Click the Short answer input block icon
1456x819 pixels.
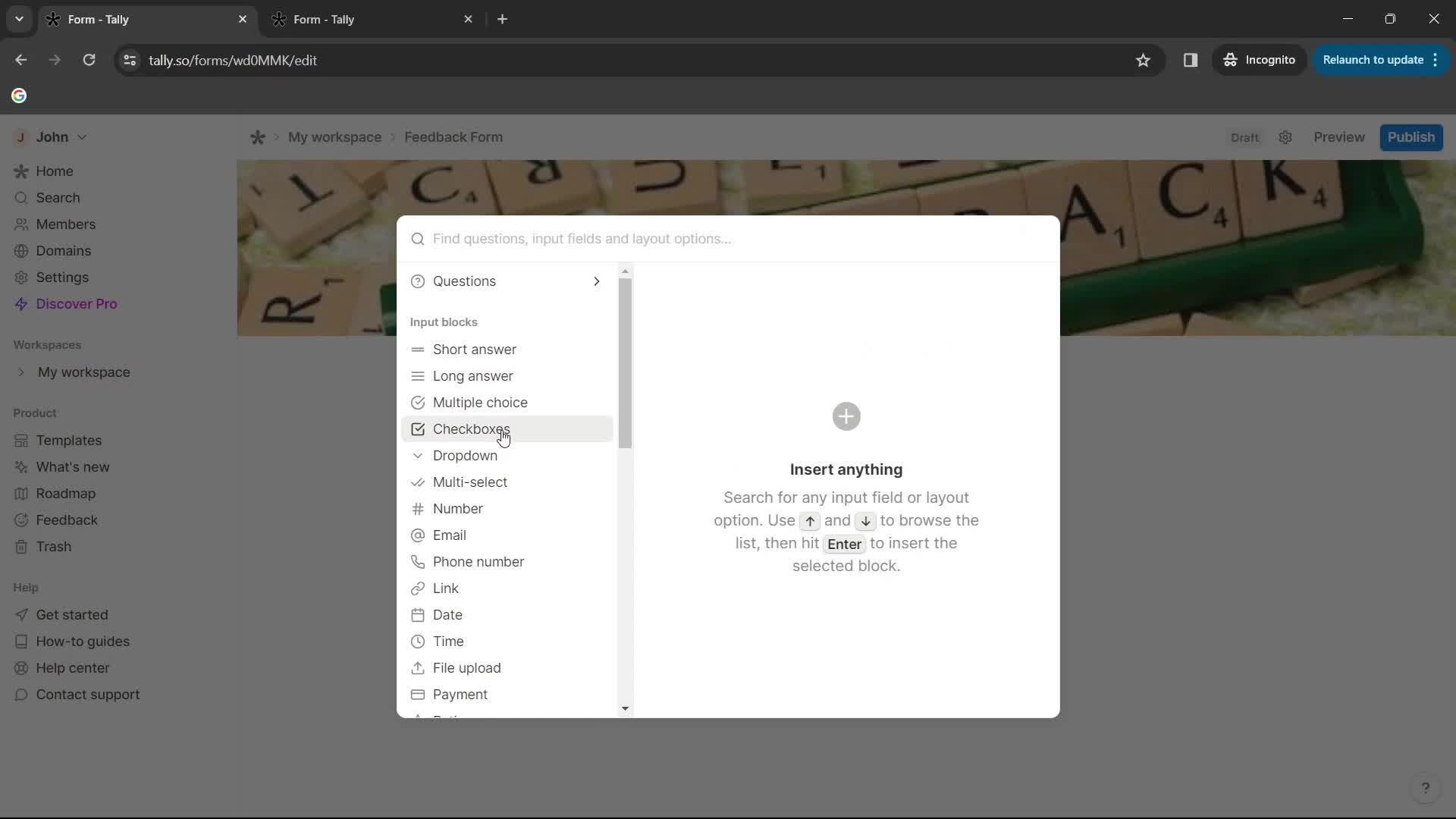pos(418,349)
